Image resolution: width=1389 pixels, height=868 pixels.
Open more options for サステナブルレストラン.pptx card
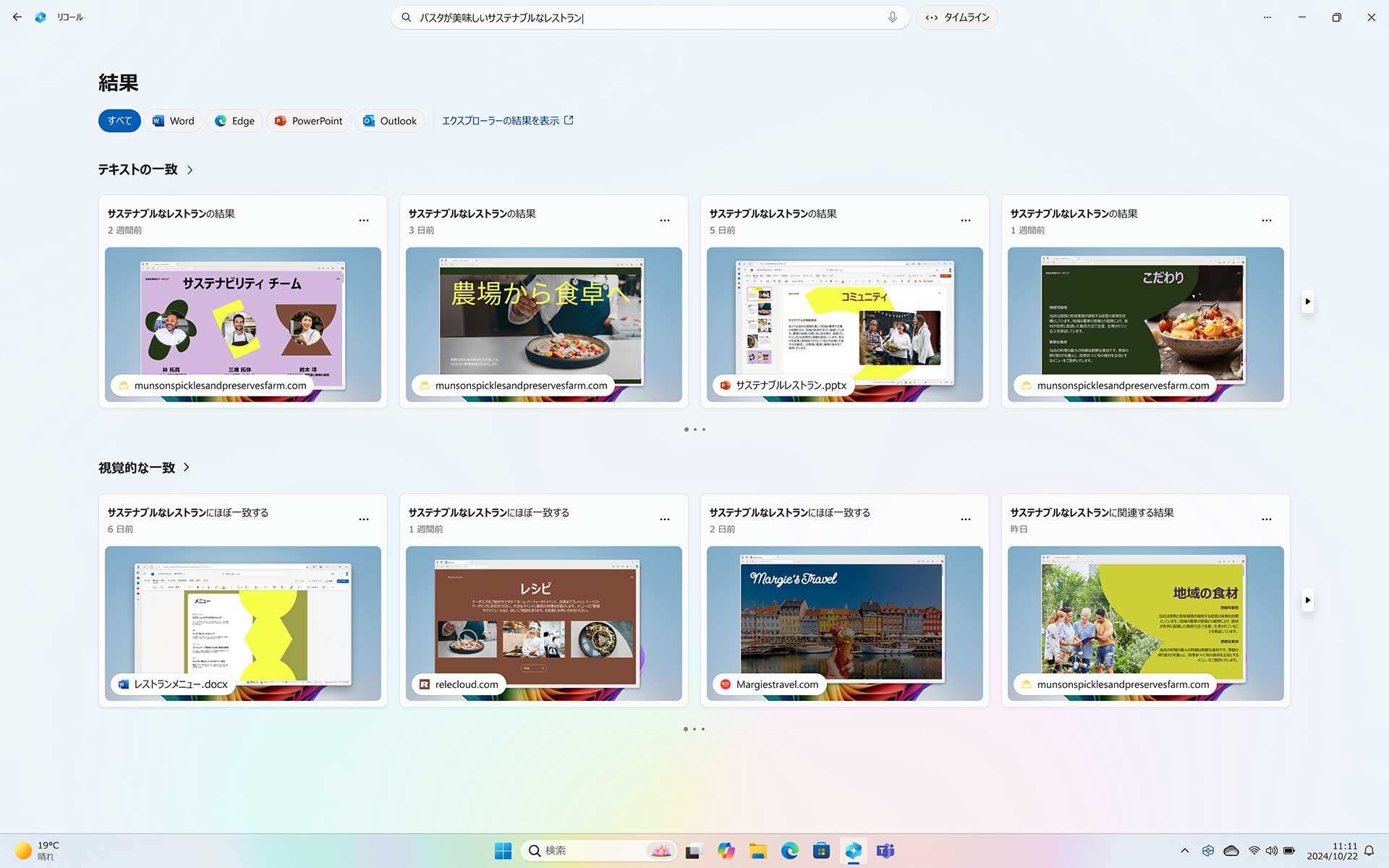(965, 221)
